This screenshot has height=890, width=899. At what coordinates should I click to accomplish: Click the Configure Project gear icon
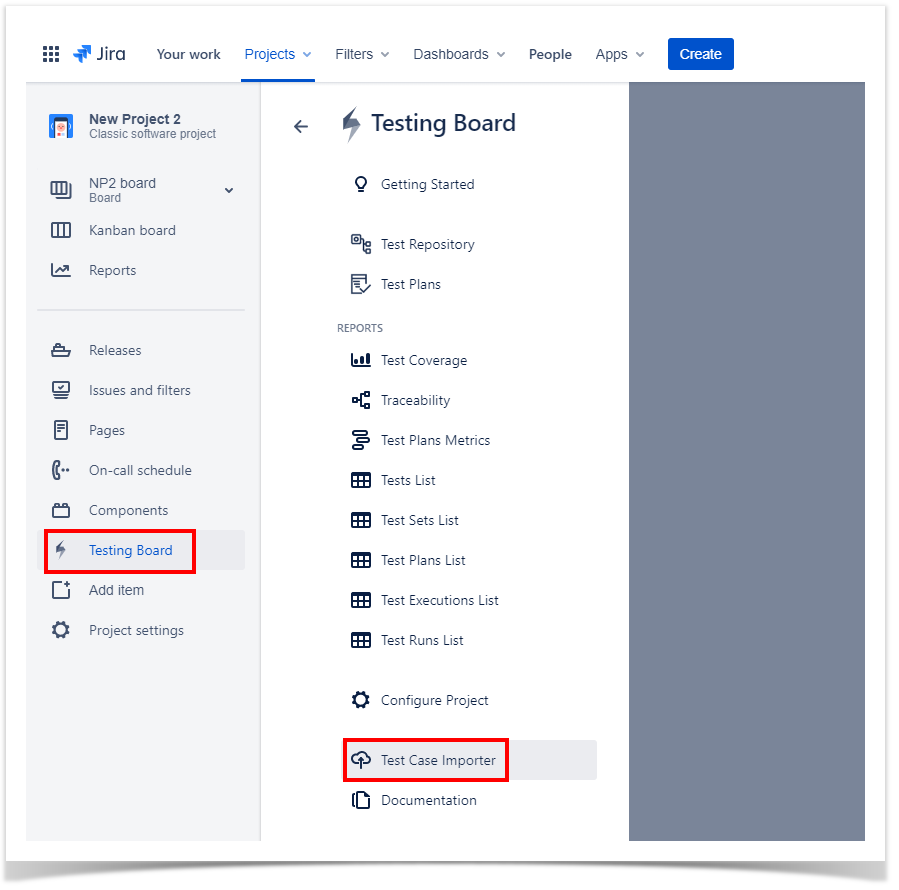(361, 700)
